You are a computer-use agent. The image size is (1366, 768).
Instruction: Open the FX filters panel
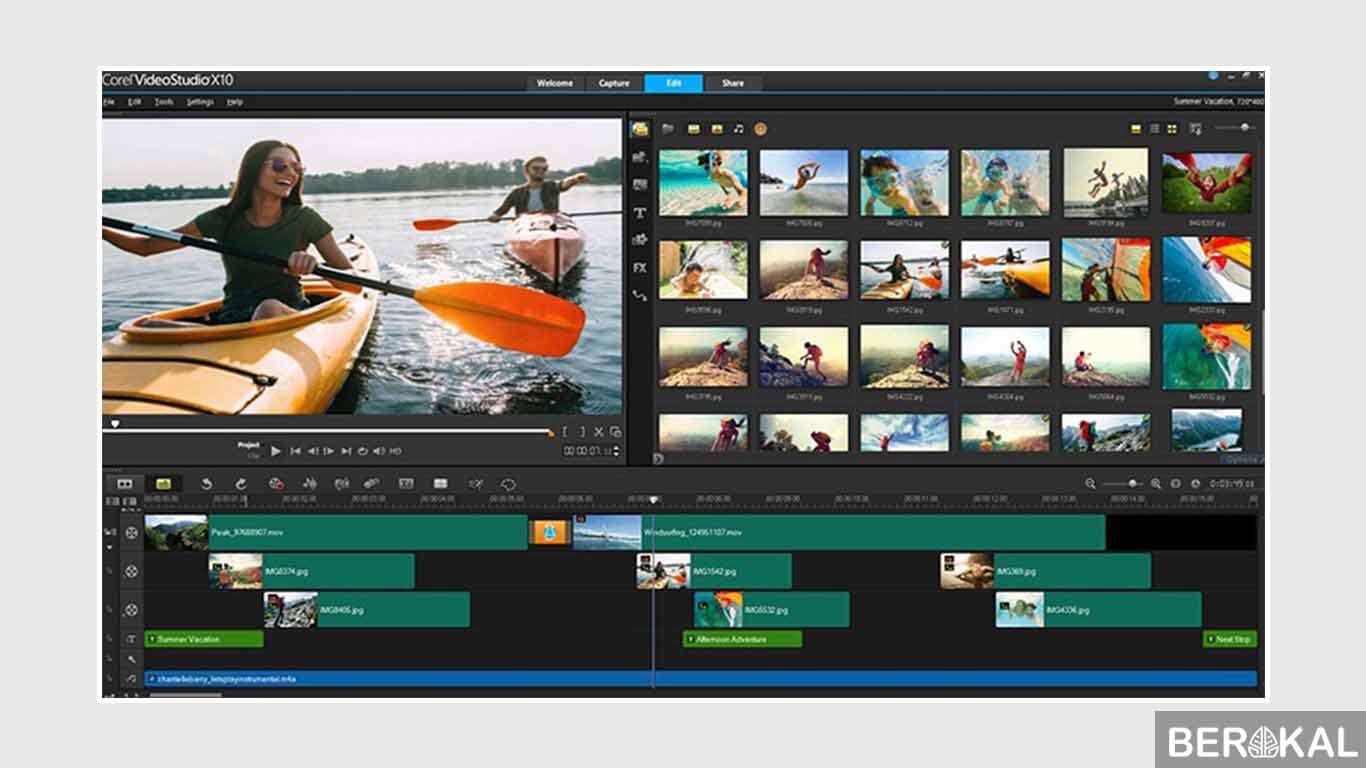(638, 268)
